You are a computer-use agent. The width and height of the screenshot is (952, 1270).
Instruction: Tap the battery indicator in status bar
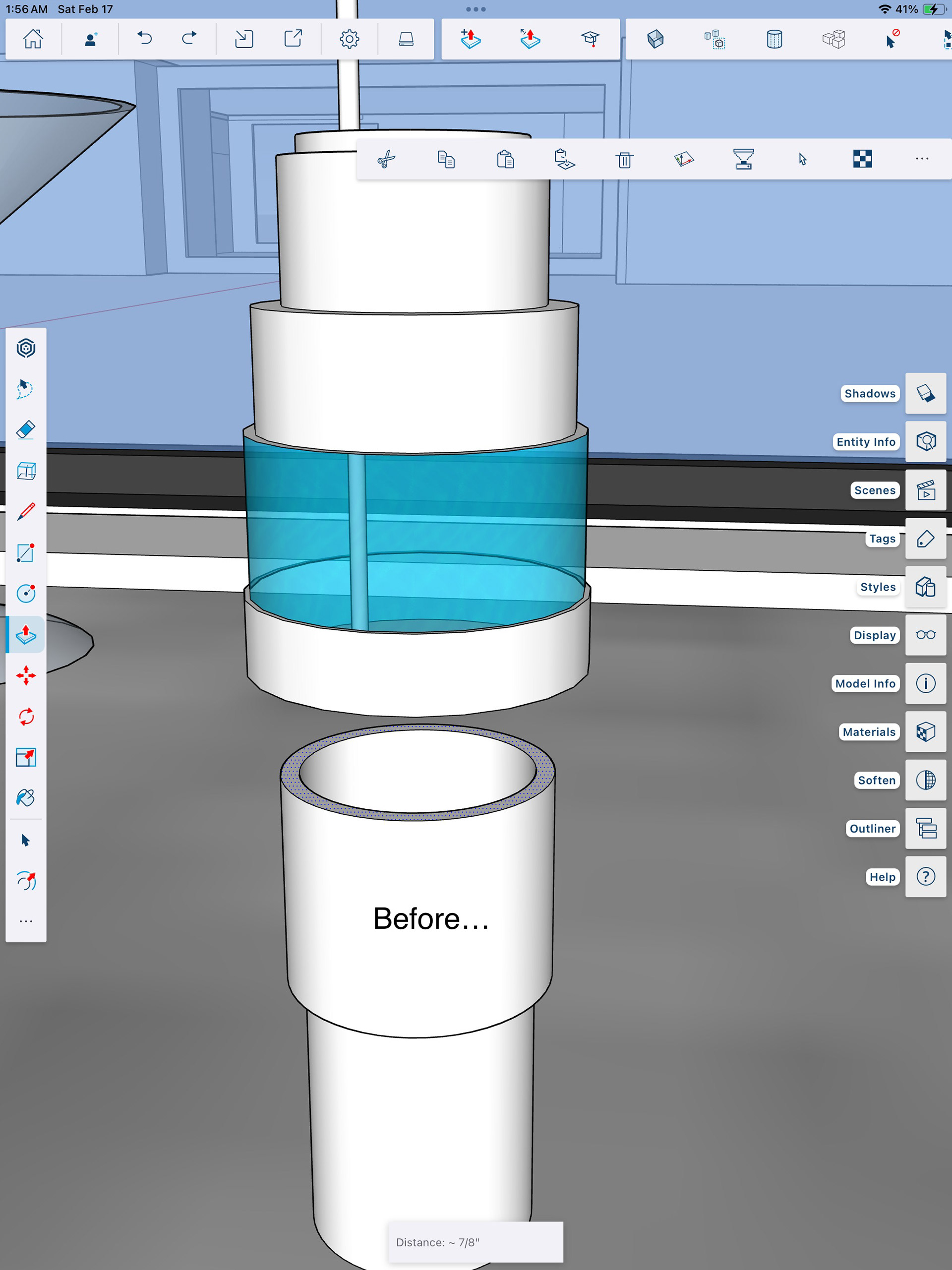[x=934, y=9]
